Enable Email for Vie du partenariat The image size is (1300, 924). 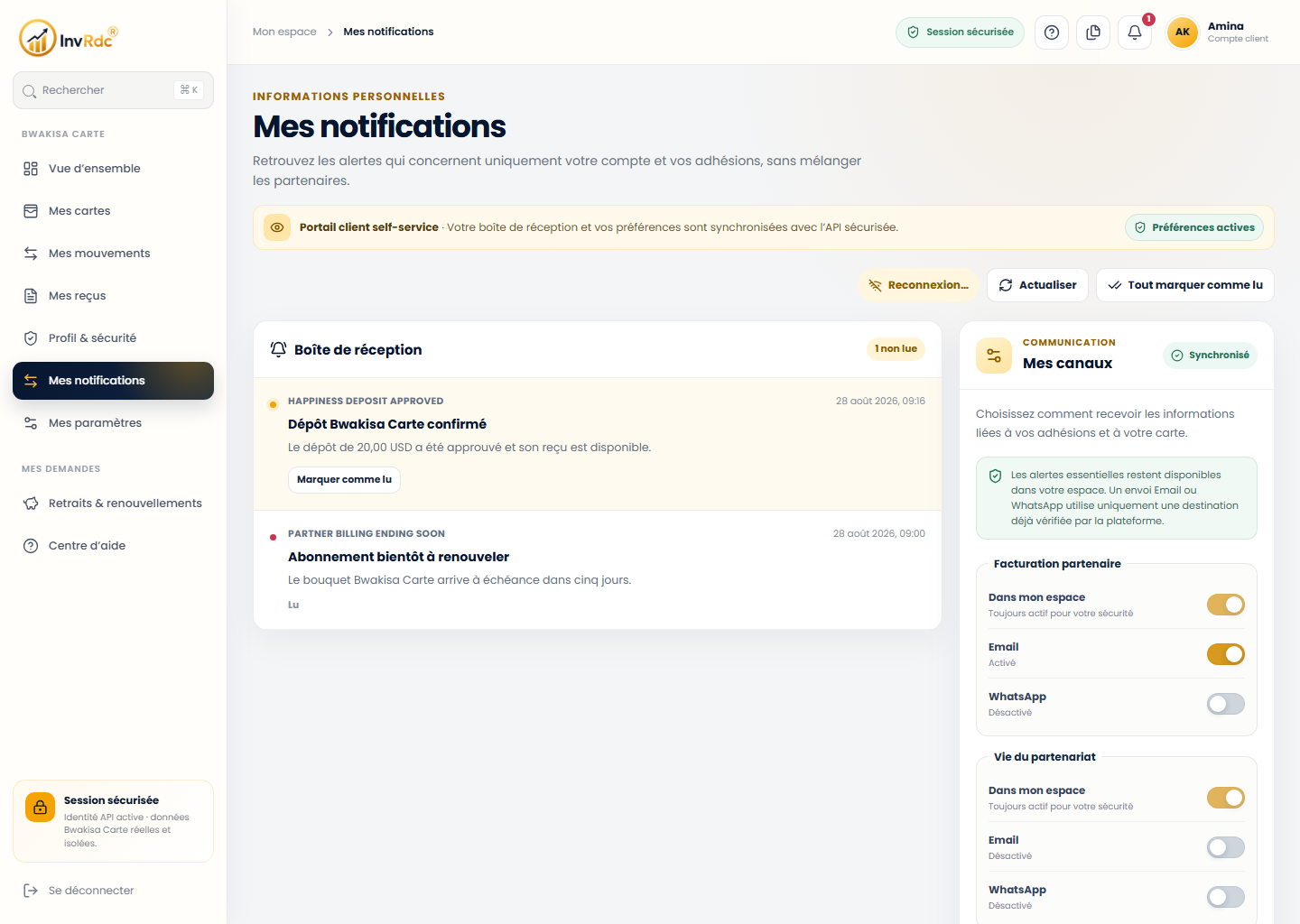tap(1226, 847)
